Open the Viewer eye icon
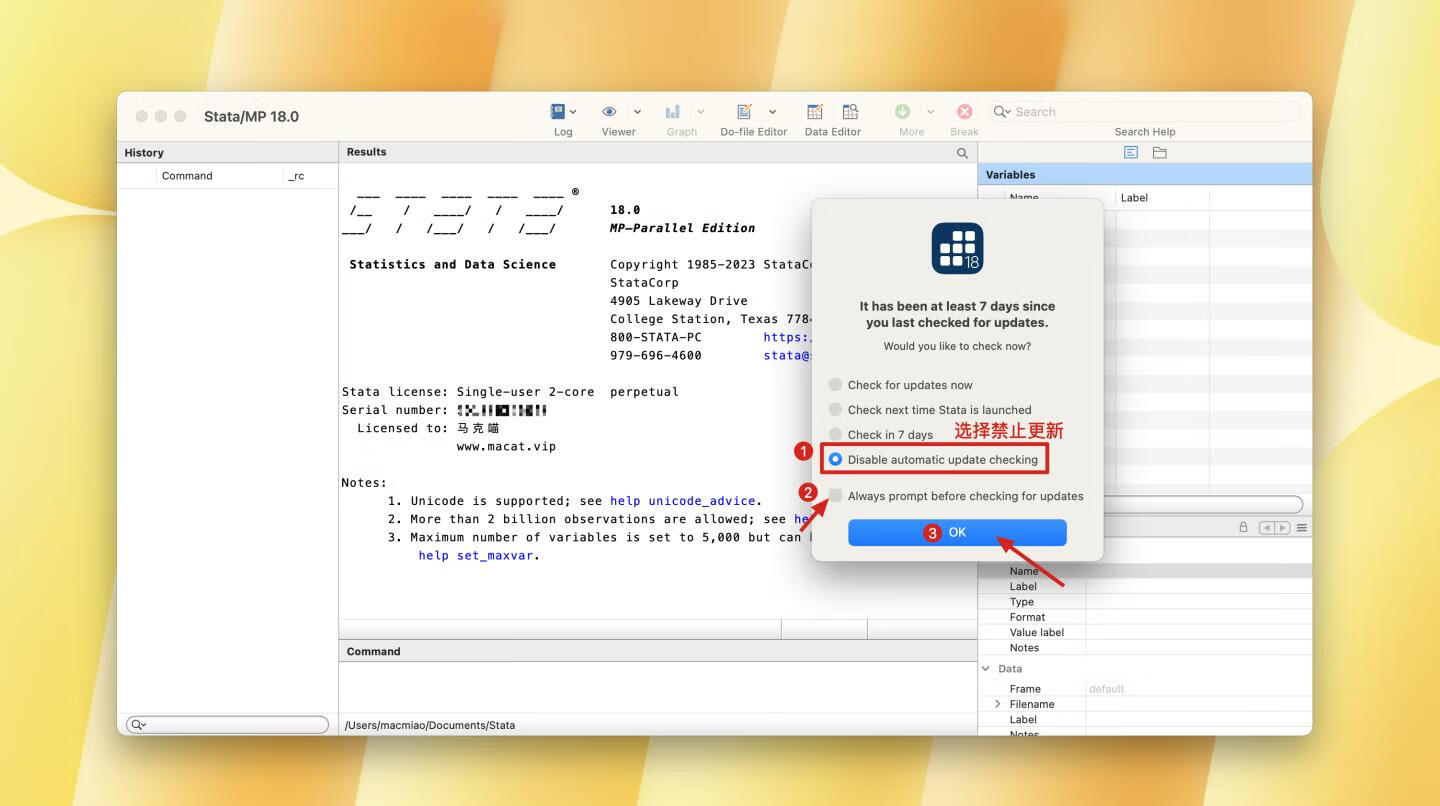 (x=609, y=112)
